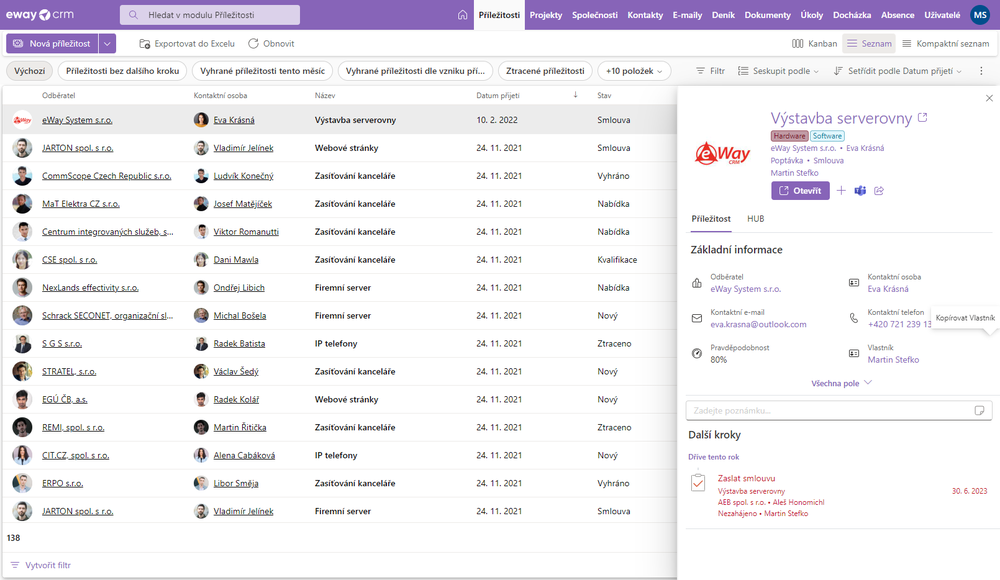Screen dimensions: 1000x580
Task: Open the Úkoly module
Action: 812,15
